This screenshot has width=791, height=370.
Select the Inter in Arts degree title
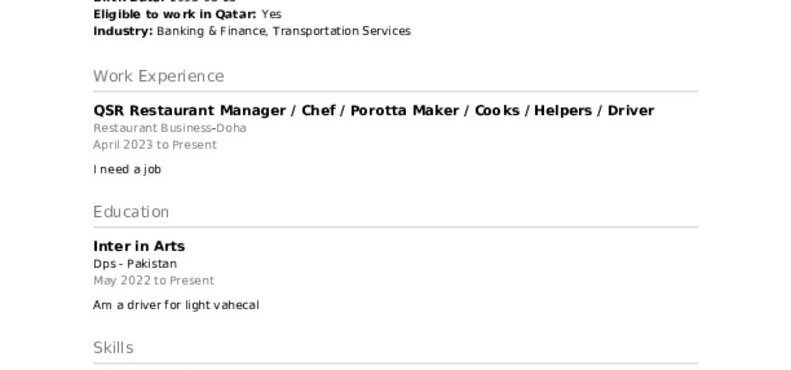pyautogui.click(x=139, y=246)
